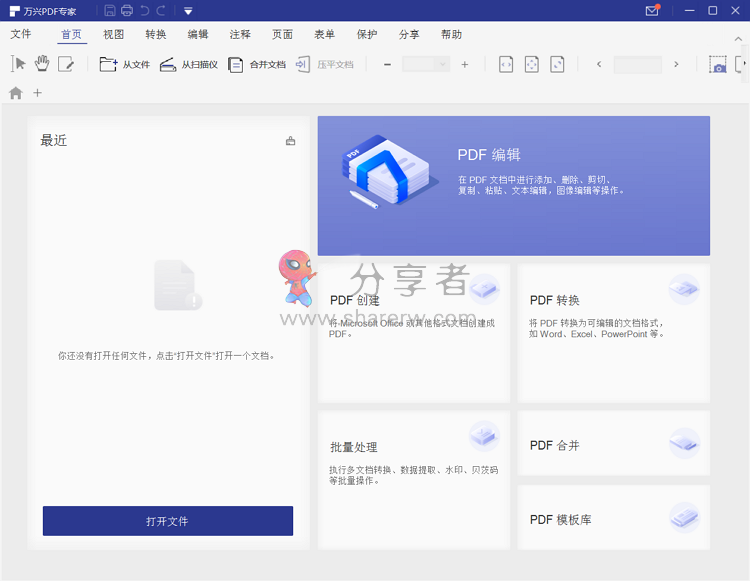The height and width of the screenshot is (581, 750).
Task: Zoom out with the minus button
Action: [x=387, y=65]
